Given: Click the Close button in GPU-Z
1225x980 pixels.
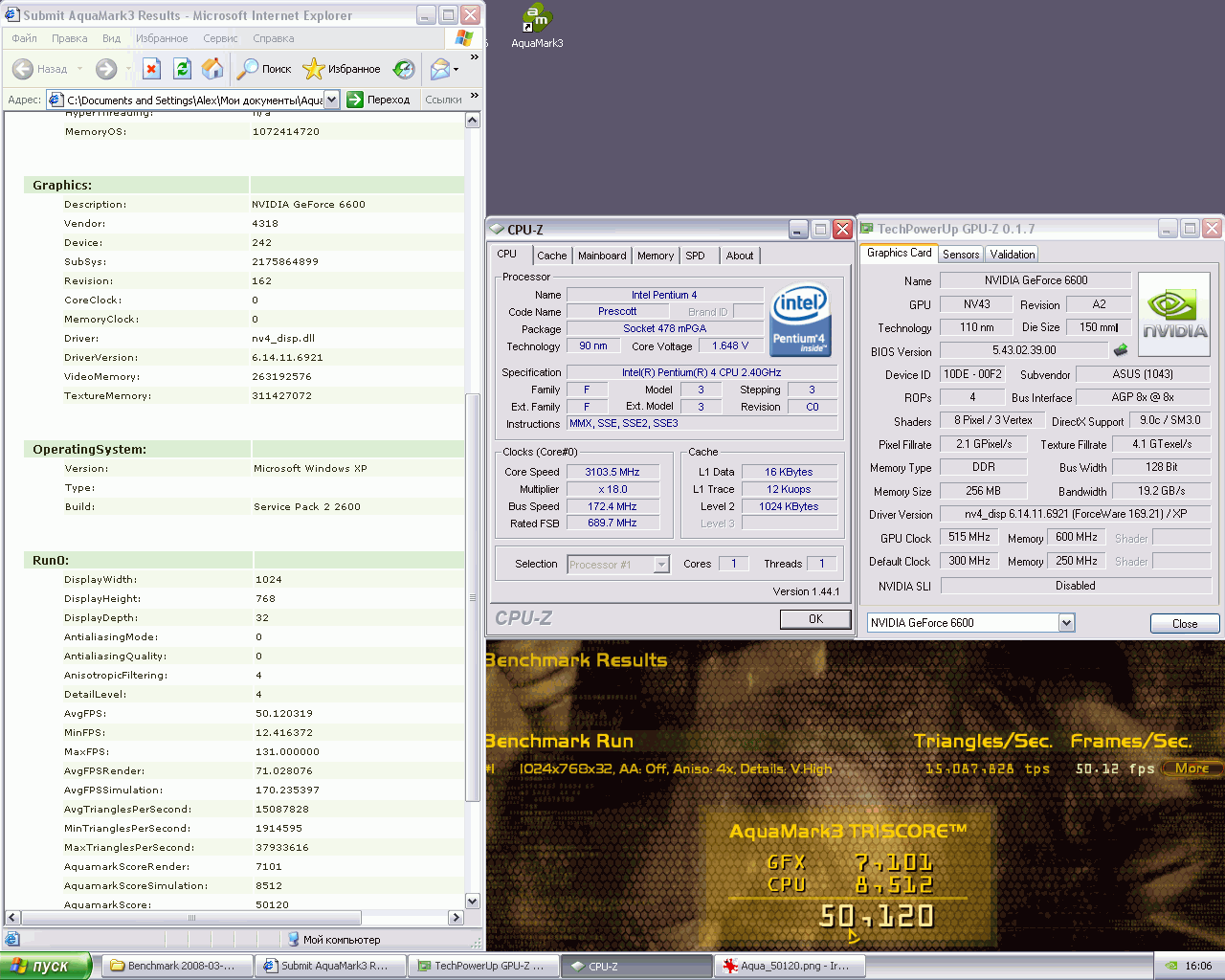Looking at the screenshot, I should 1185,623.
